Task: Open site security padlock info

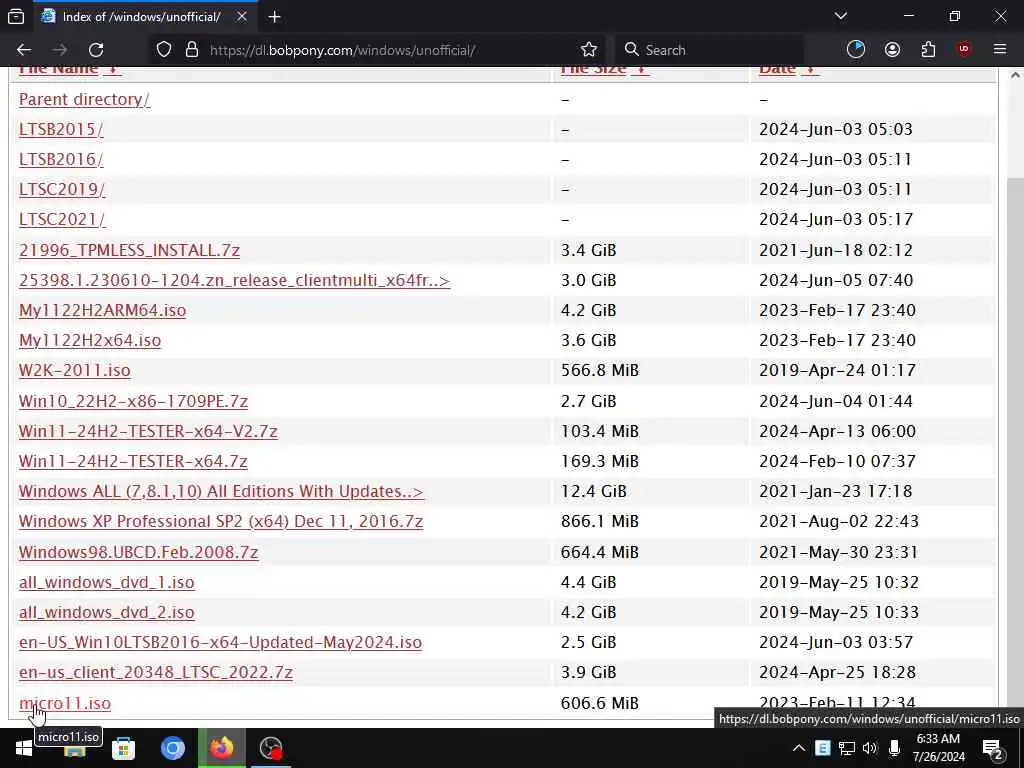Action: [x=191, y=50]
